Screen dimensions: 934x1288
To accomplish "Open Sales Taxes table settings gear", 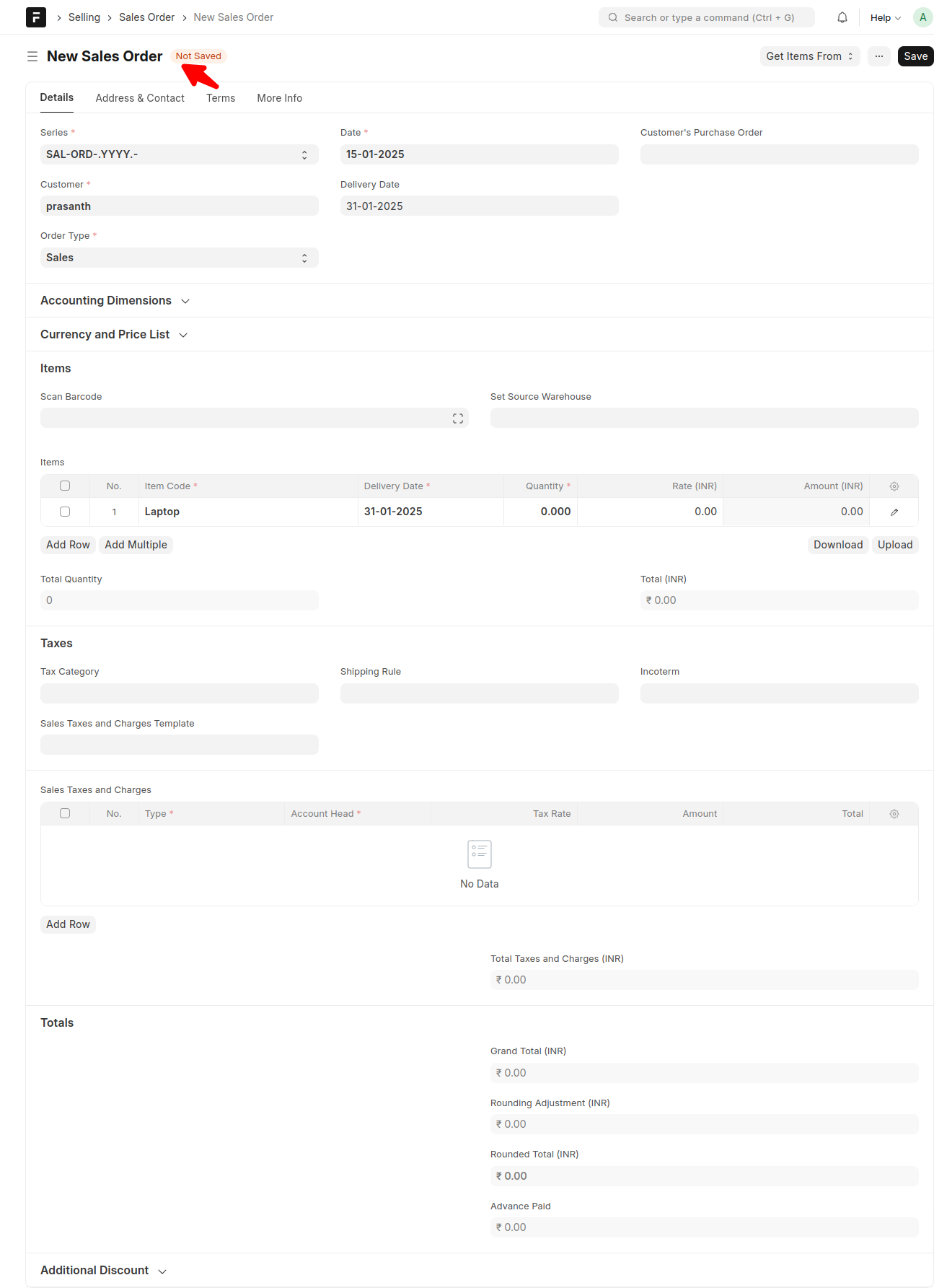I will click(894, 814).
